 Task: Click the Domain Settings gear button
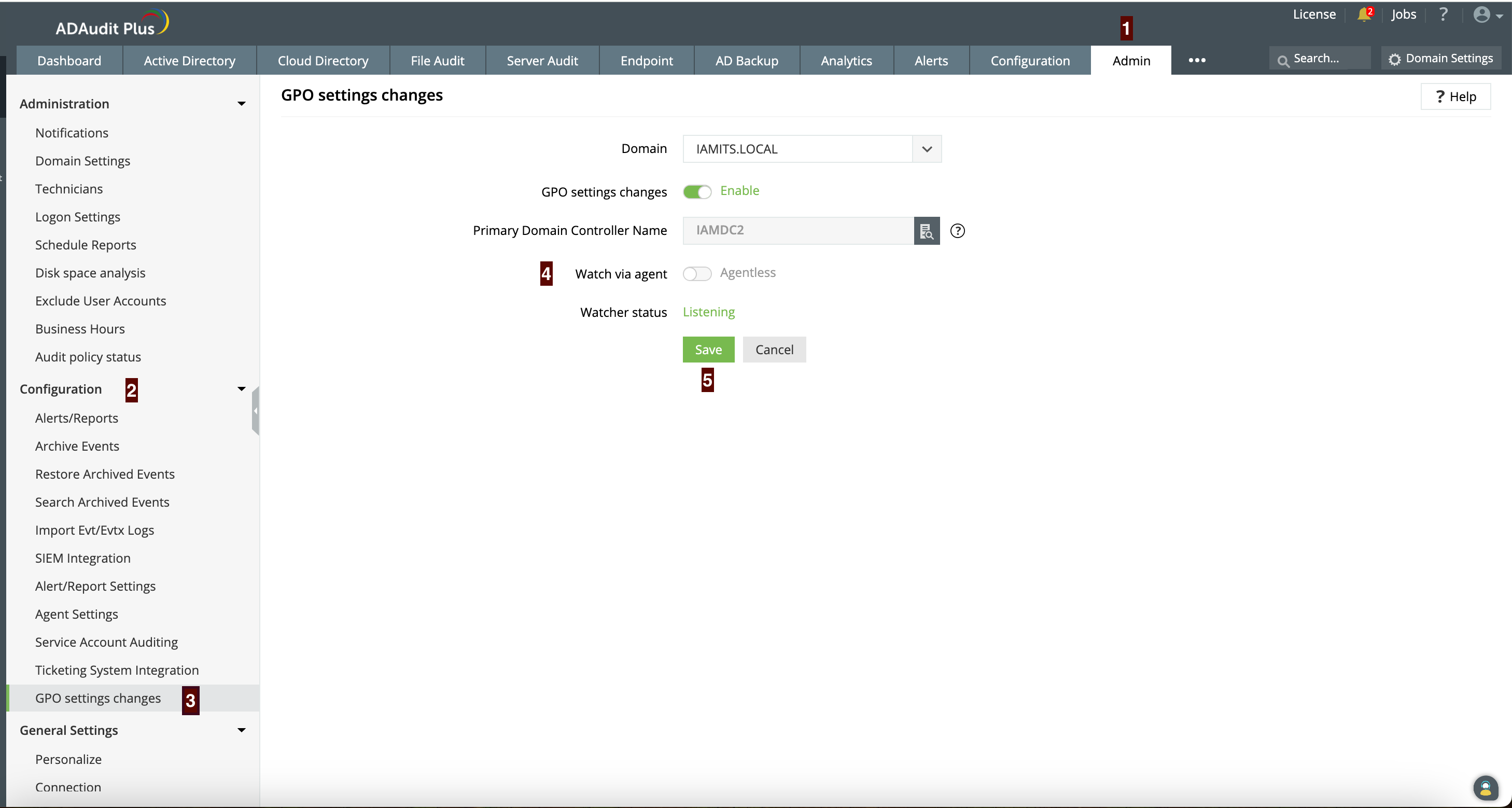point(1440,59)
